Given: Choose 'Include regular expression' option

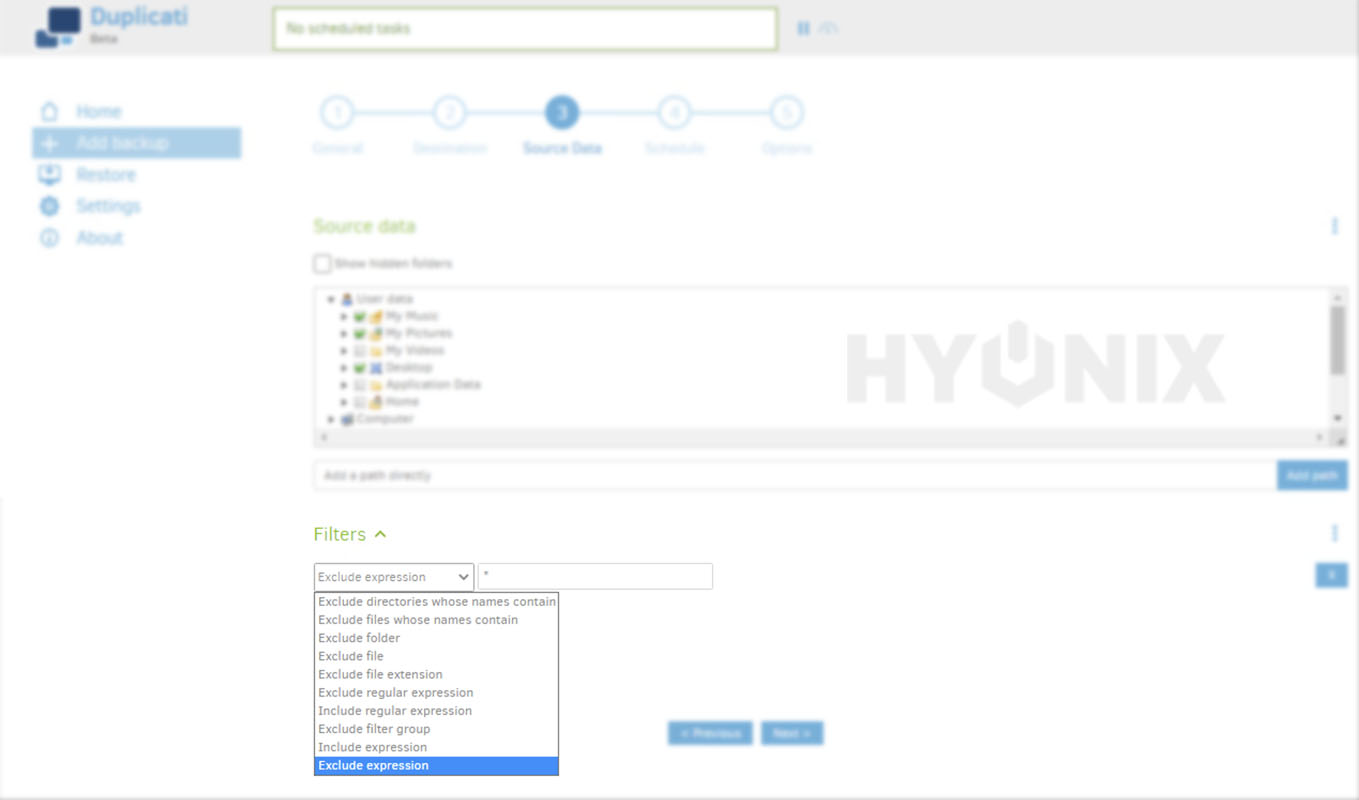Looking at the screenshot, I should pos(395,711).
